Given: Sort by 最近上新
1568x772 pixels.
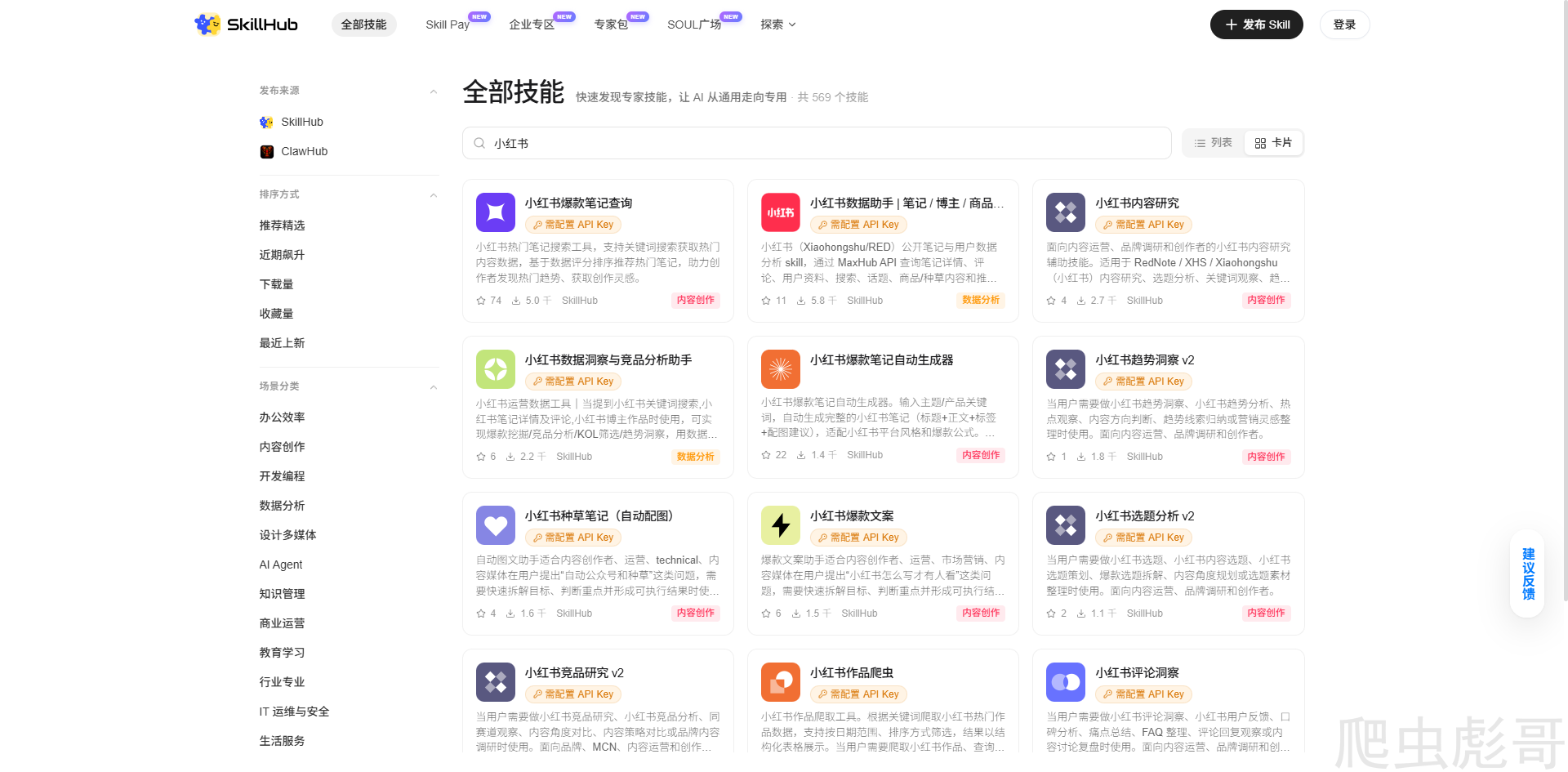Looking at the screenshot, I should tap(283, 343).
